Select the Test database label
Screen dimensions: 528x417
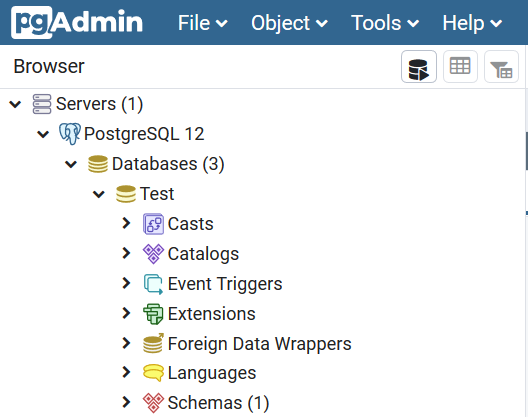pyautogui.click(x=157, y=194)
